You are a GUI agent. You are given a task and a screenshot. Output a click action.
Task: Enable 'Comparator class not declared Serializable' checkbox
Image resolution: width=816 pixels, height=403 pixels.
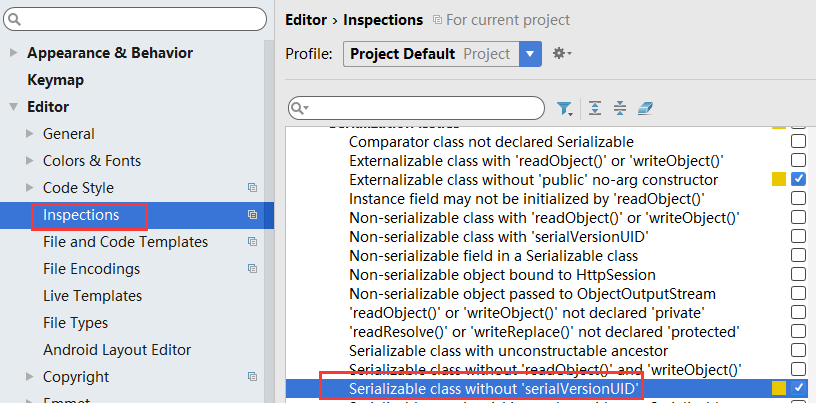[x=798, y=143]
